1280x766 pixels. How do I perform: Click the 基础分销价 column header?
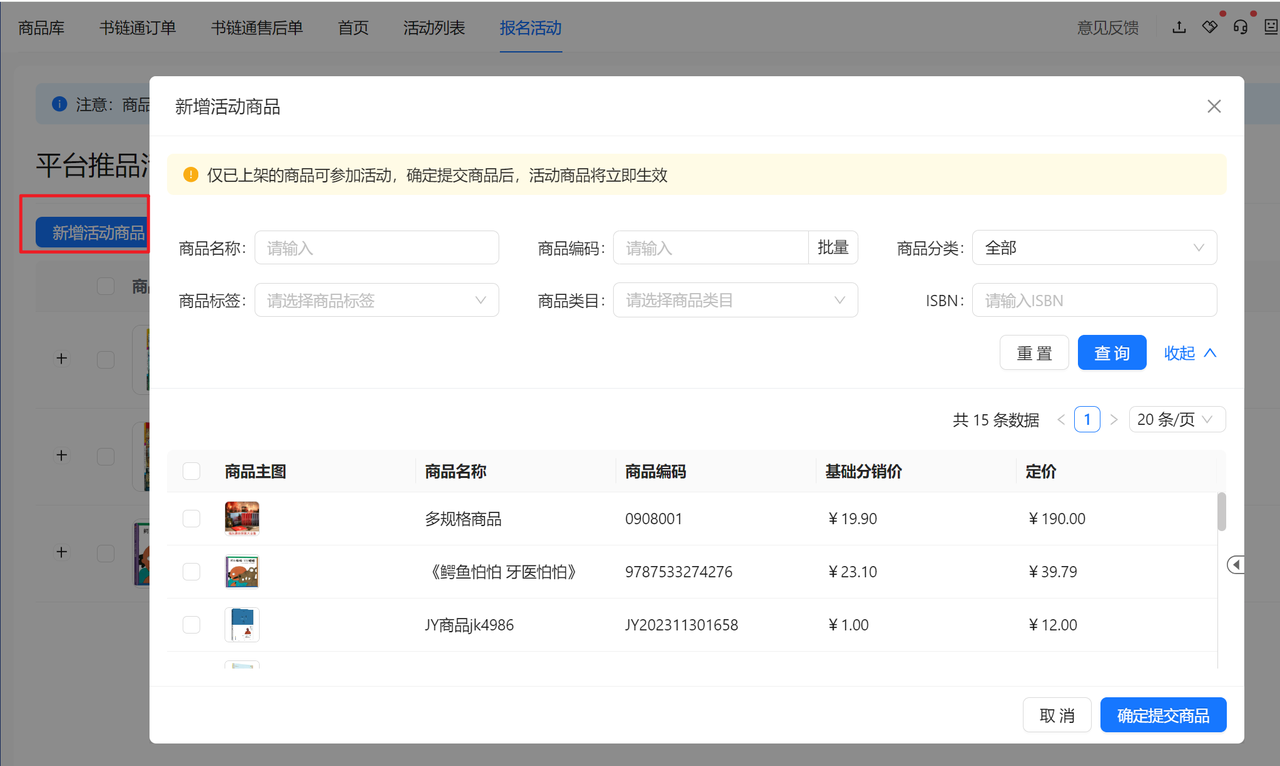(864, 471)
